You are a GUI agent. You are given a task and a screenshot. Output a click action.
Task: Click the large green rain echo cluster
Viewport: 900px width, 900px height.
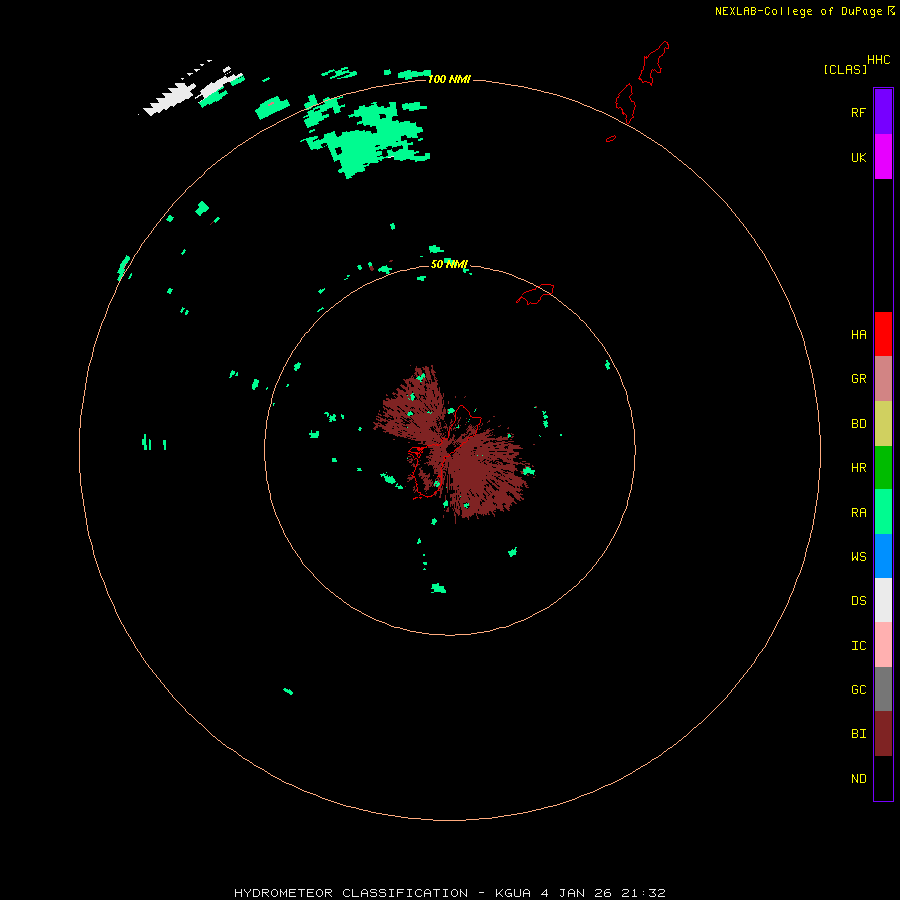(367, 138)
